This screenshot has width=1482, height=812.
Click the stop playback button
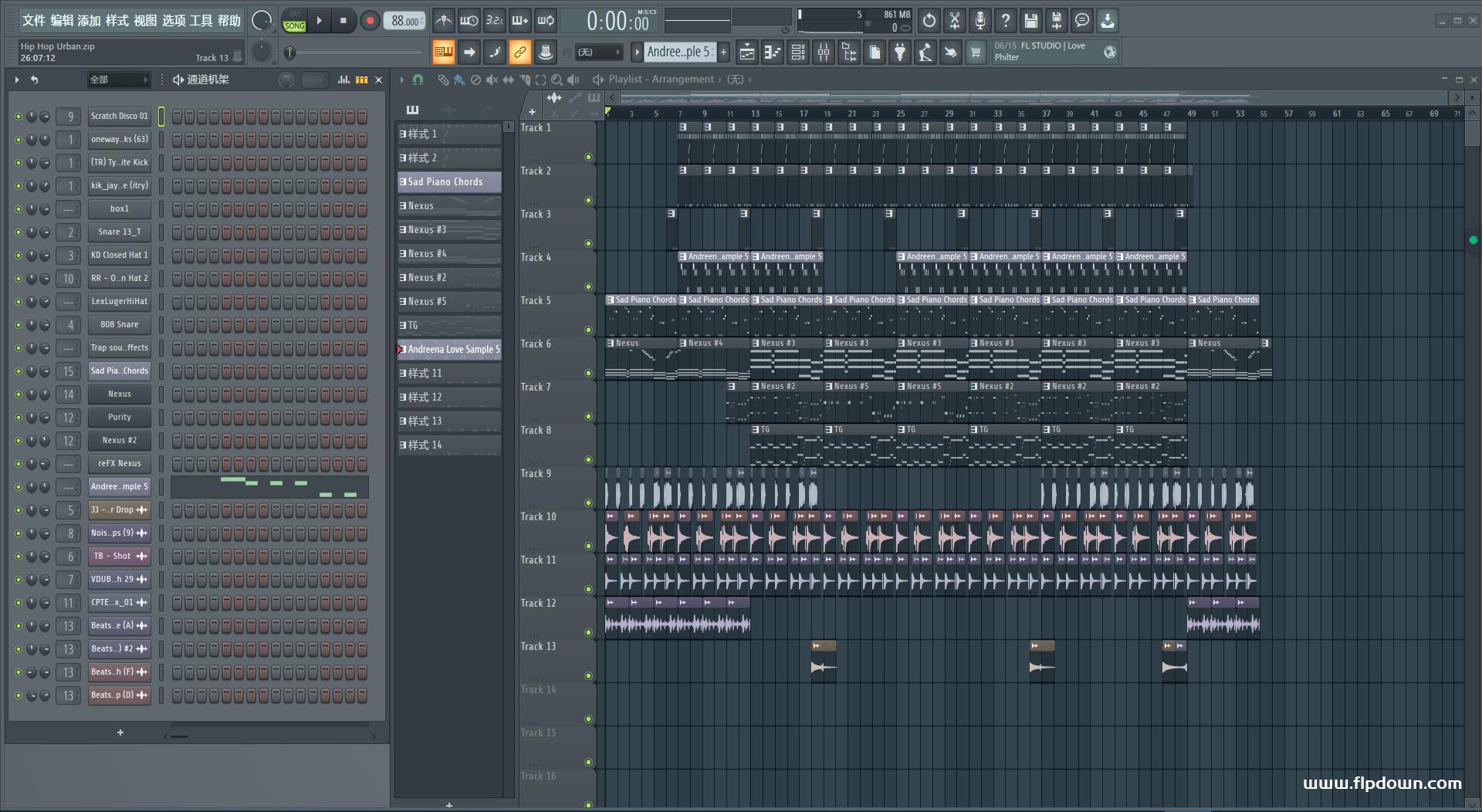point(343,21)
